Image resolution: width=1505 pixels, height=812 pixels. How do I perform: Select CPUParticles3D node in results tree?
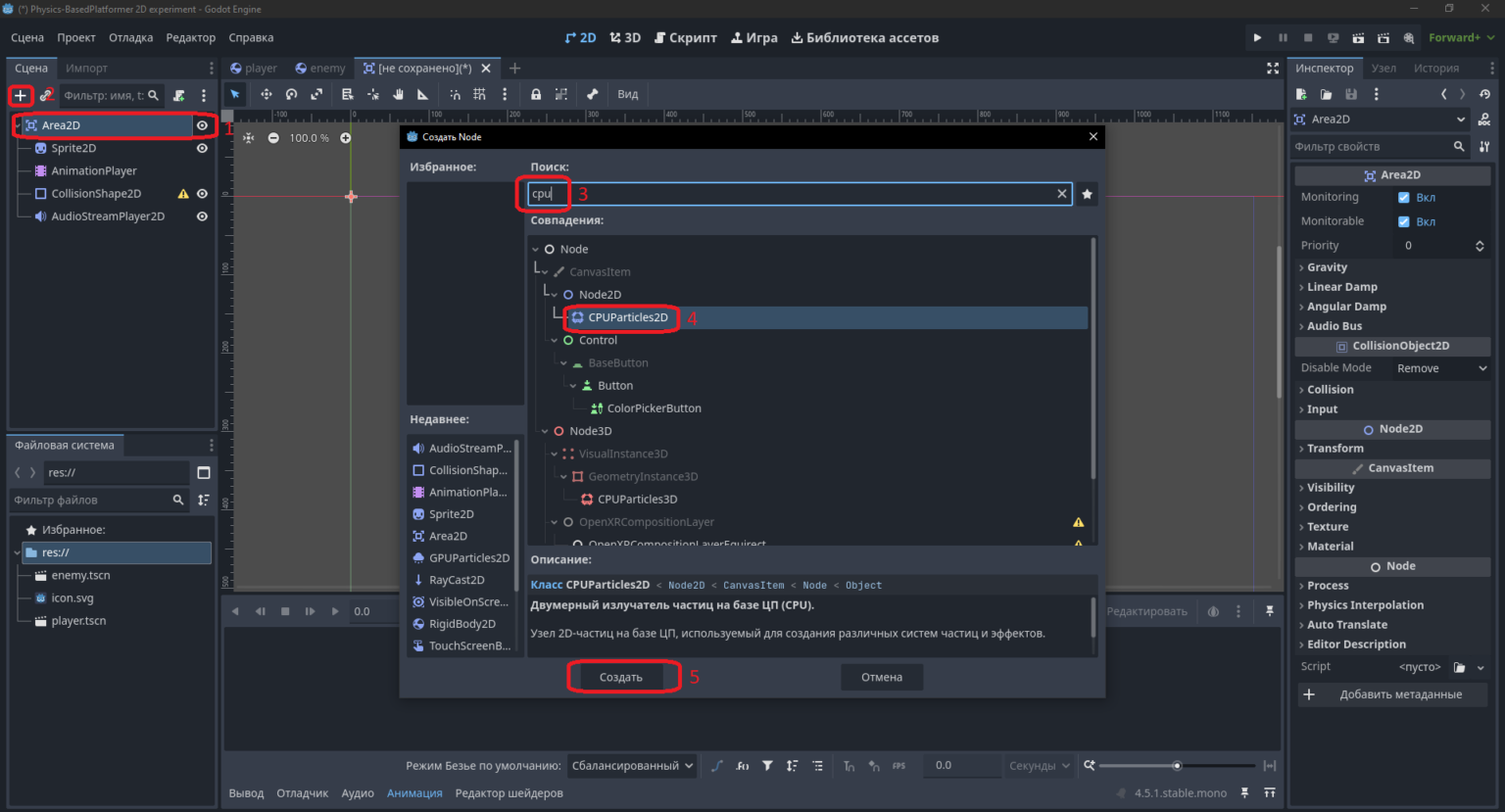click(637, 500)
